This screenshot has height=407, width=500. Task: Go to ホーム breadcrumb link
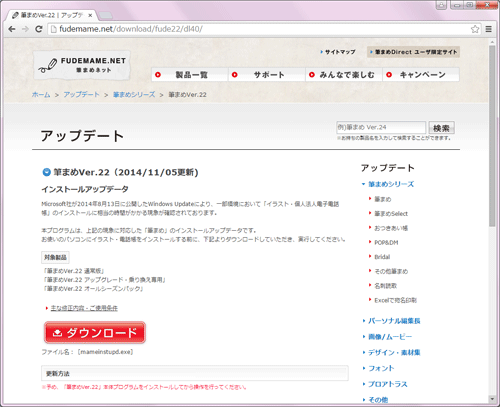pyautogui.click(x=41, y=95)
